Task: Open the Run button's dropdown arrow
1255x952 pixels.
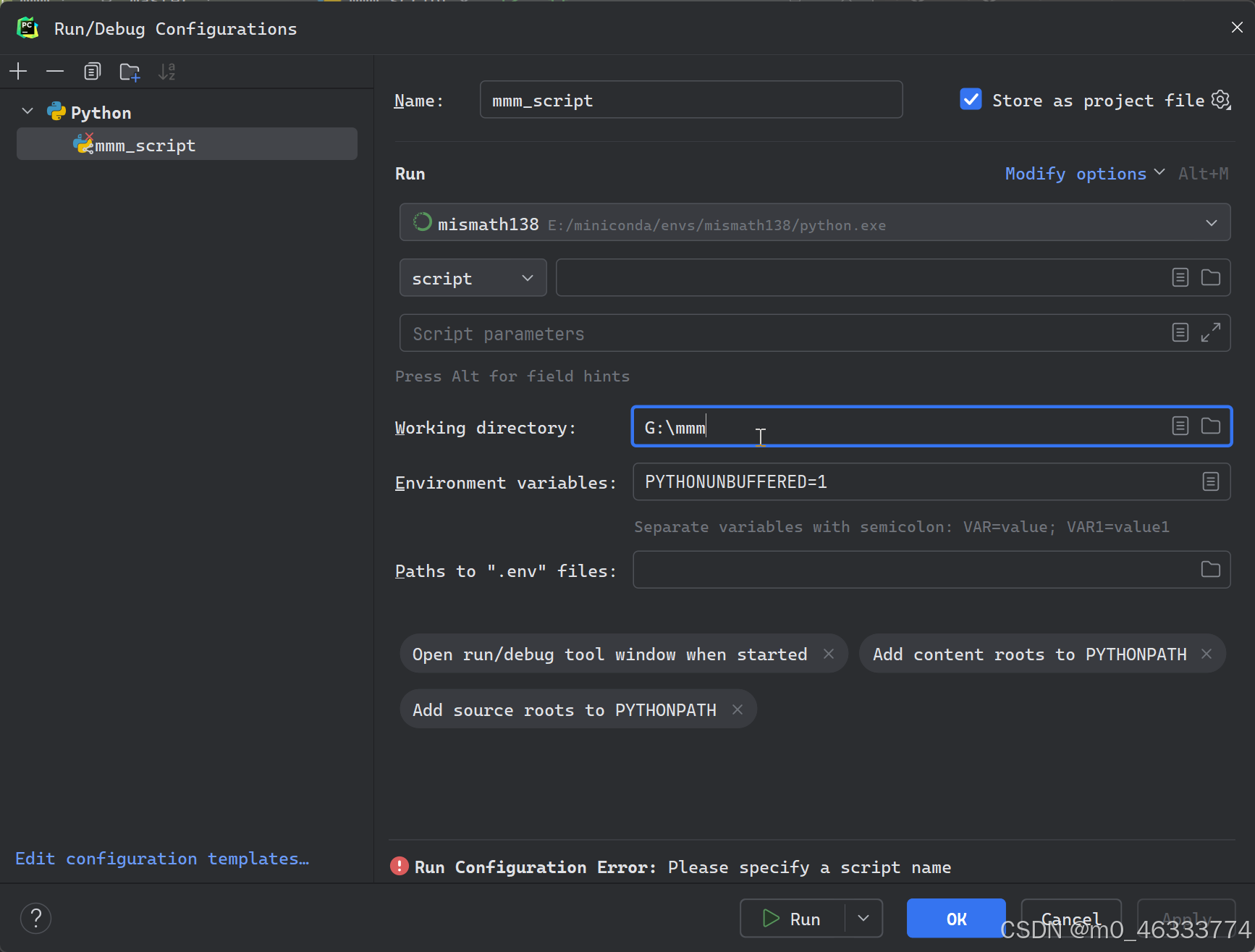Action: coord(863,918)
